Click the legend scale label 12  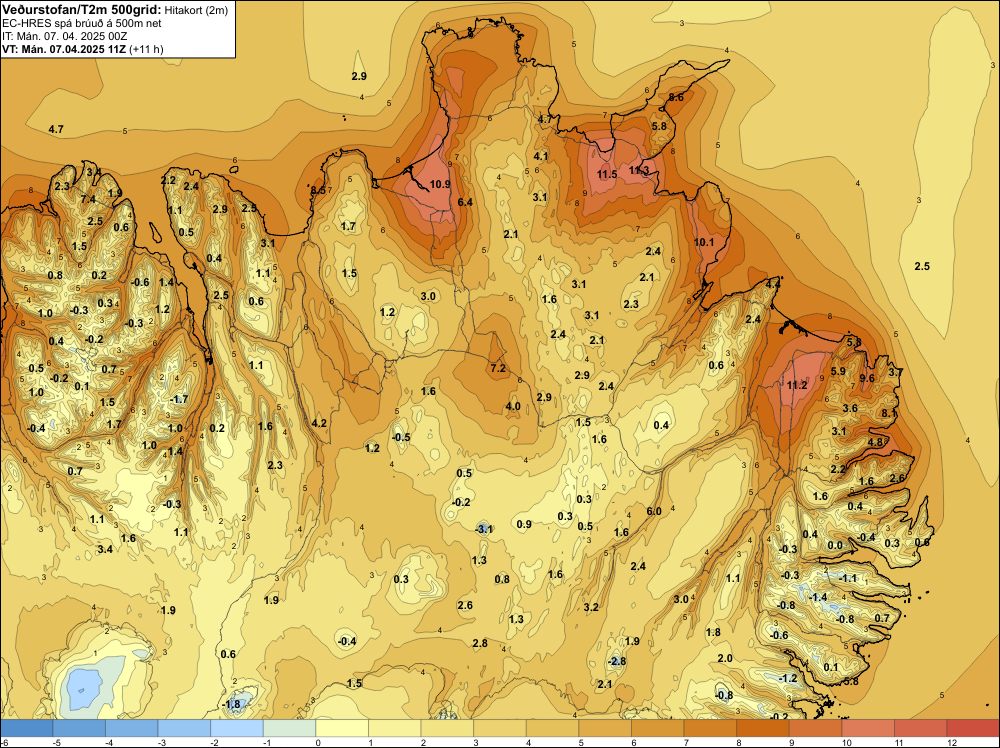pyautogui.click(x=953, y=743)
